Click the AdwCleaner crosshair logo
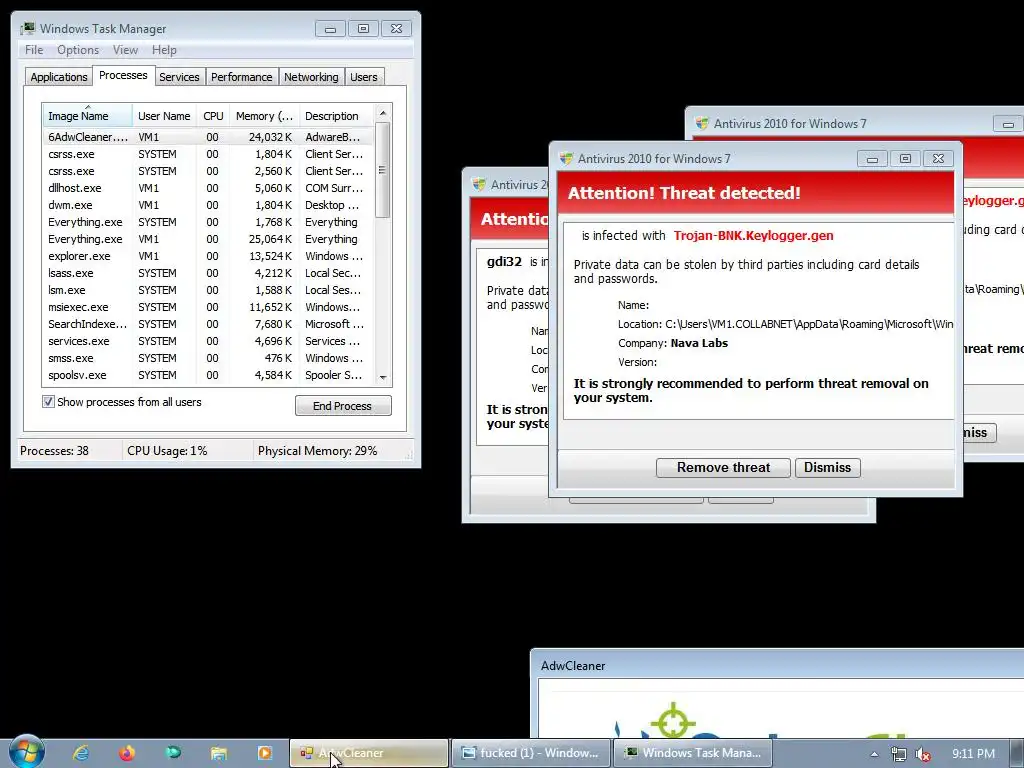This screenshot has width=1024, height=768. point(673,721)
